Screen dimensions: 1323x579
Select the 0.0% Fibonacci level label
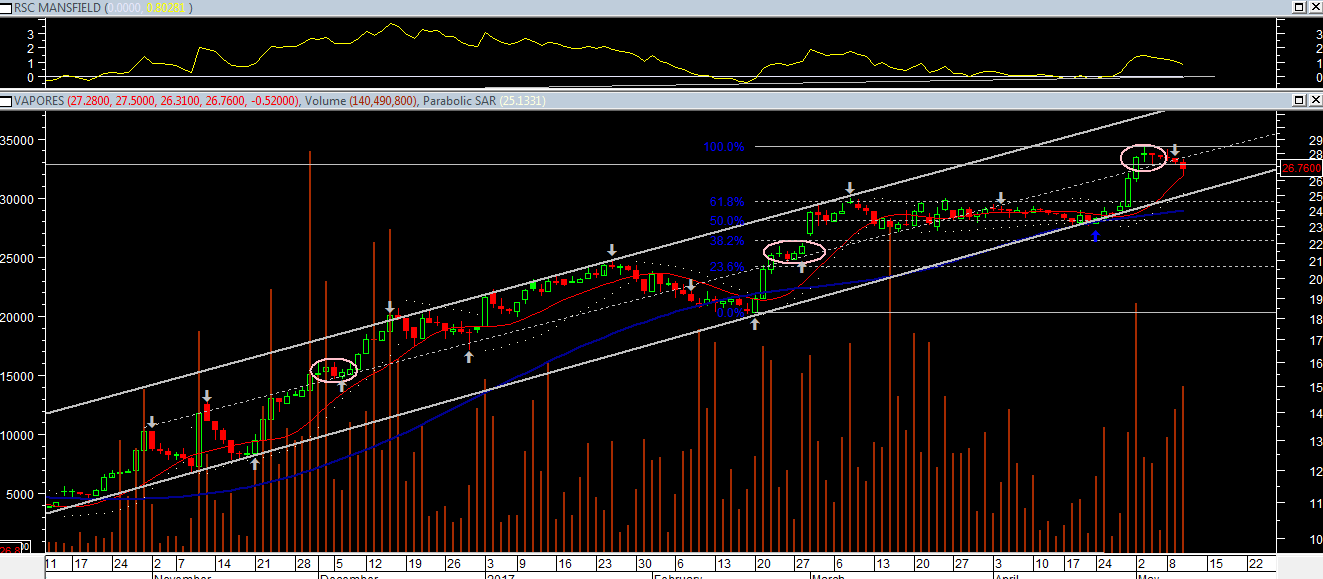point(731,313)
